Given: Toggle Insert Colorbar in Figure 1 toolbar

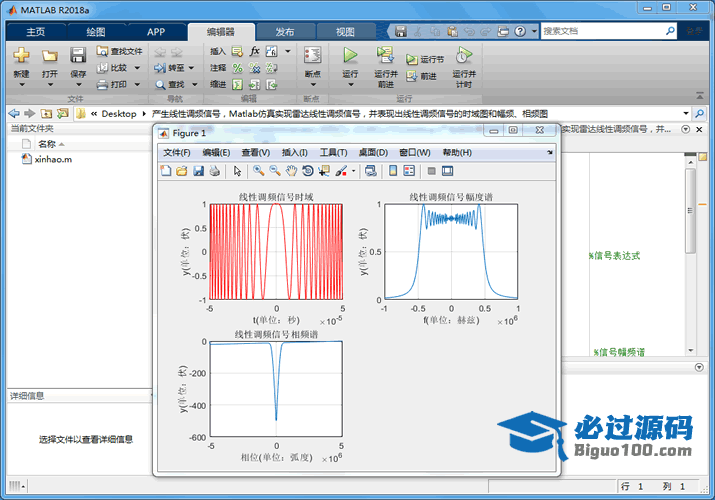Looking at the screenshot, I should (393, 171).
